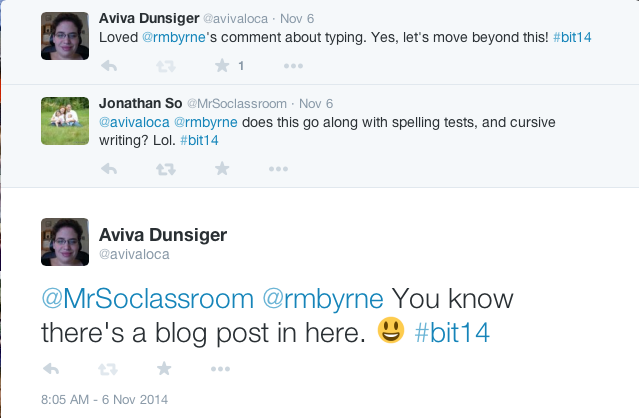Screen dimensions: 639x418
Task: Favorite the main blog post tweet
Action: [164, 369]
